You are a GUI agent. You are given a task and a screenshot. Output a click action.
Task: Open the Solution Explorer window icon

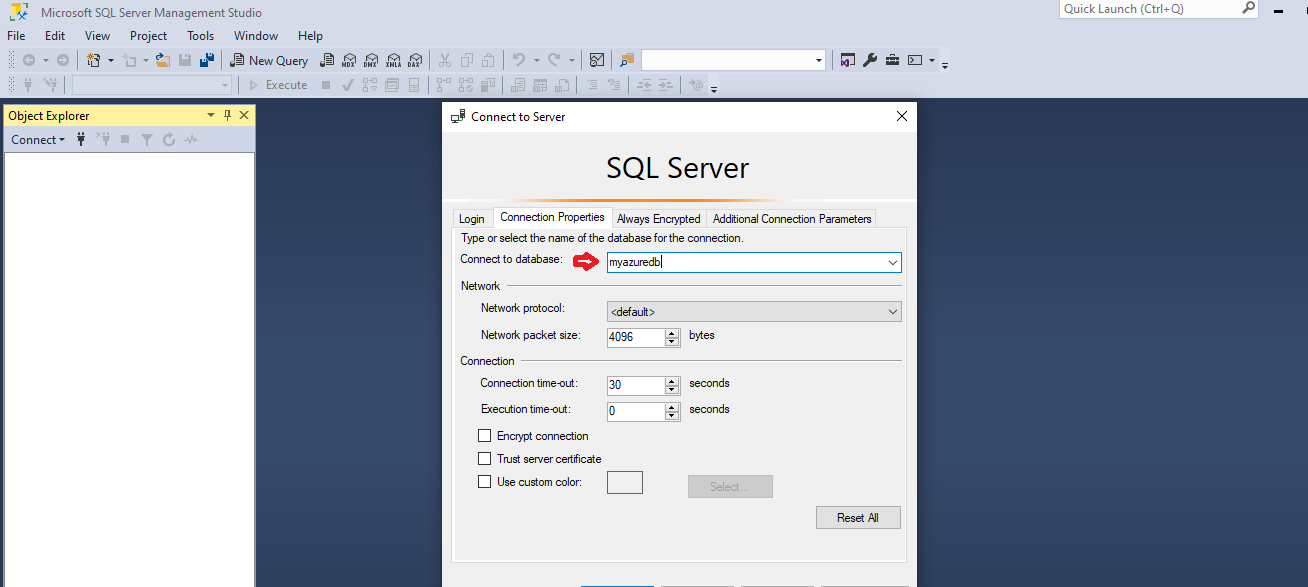click(848, 60)
